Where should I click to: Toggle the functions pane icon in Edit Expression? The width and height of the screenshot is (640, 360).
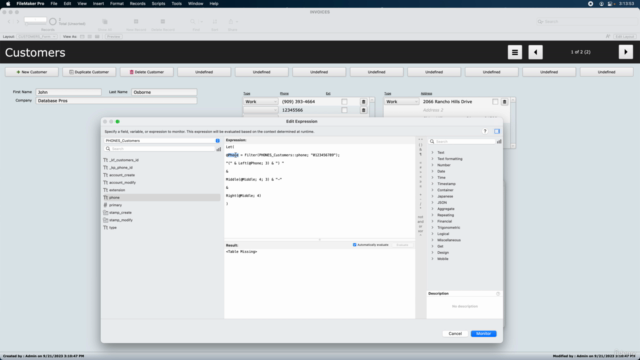(x=497, y=131)
